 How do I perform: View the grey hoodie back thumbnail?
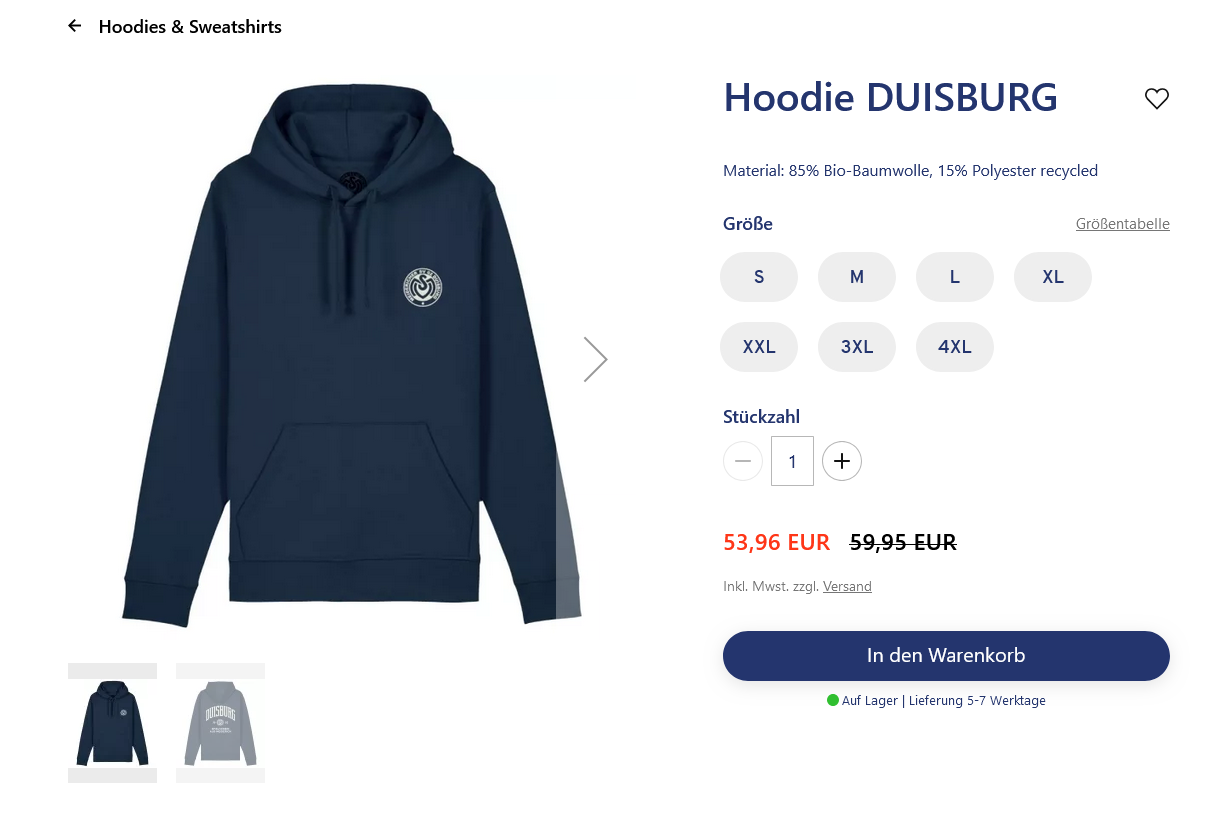coord(220,723)
